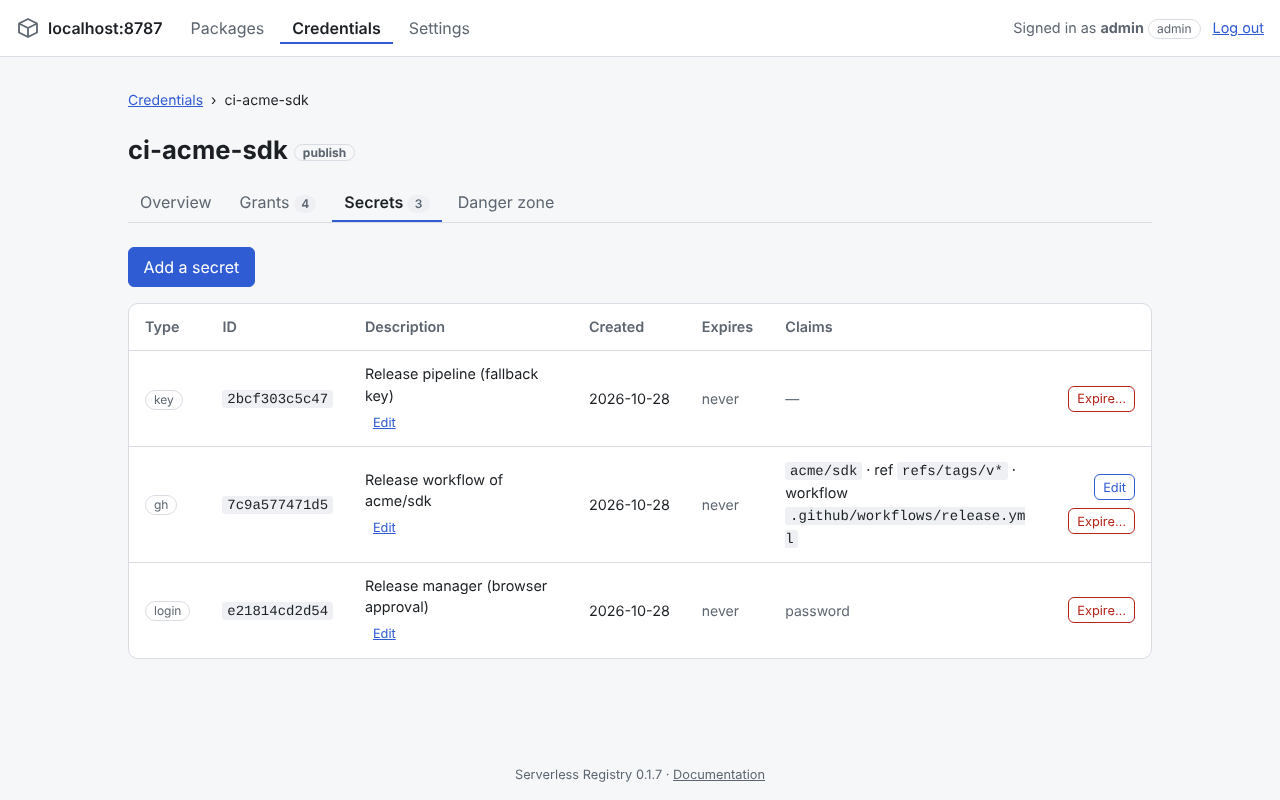Click the 'login' type badge
Screen dimensions: 1280x800
pyautogui.click(x=167, y=611)
